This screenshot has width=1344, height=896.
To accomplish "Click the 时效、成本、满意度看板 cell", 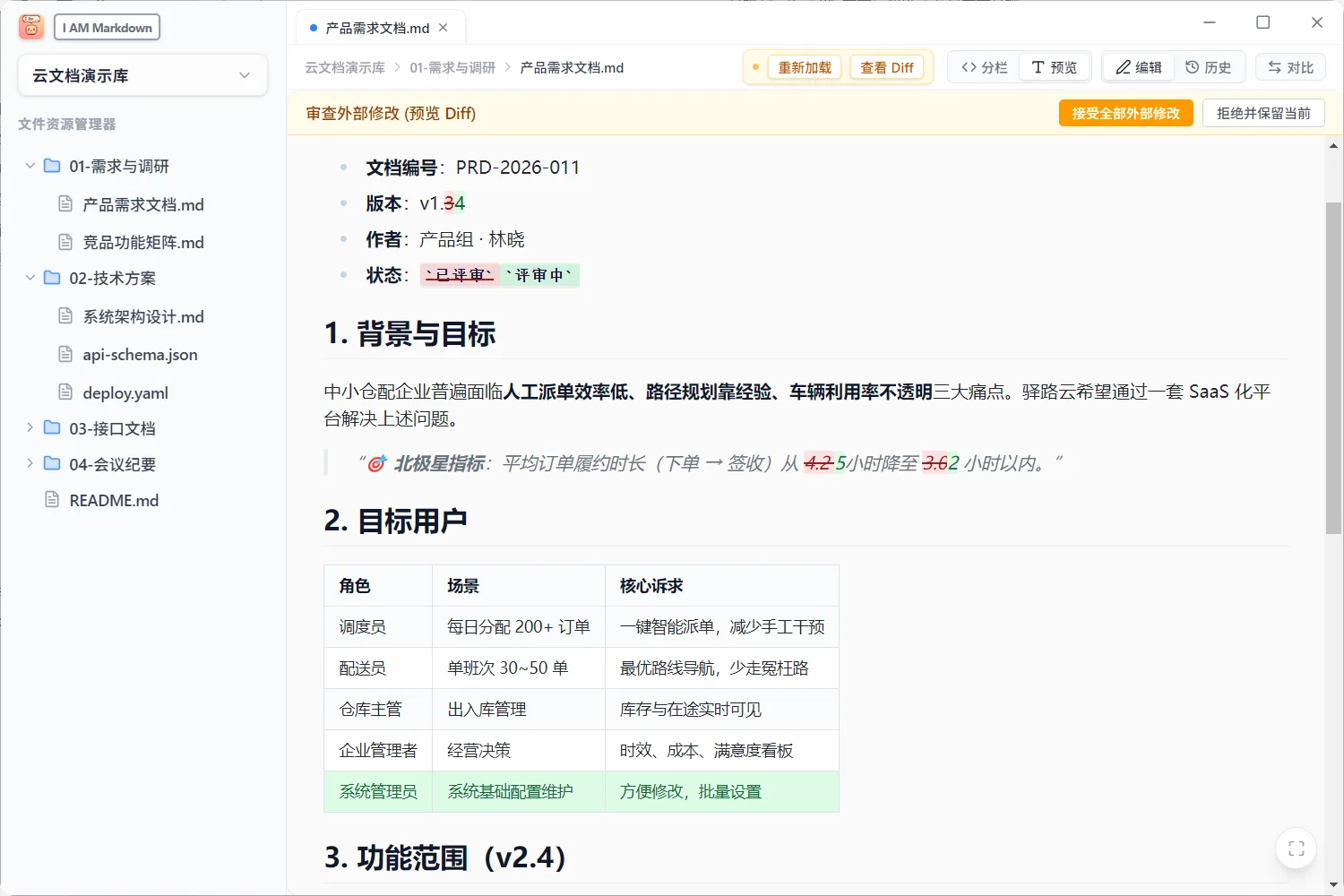I will (722, 751).
